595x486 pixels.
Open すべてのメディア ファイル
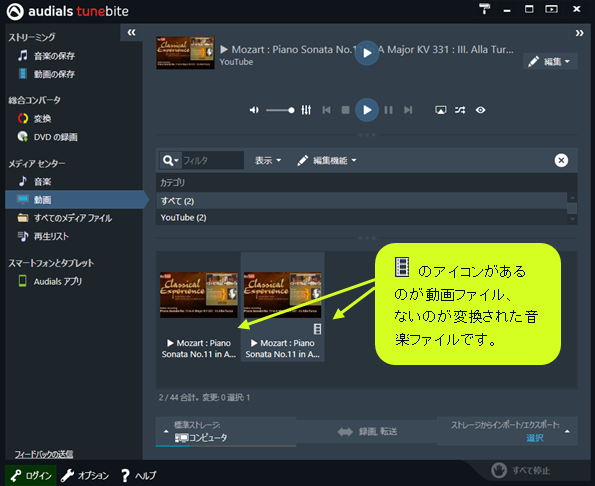coord(65,218)
